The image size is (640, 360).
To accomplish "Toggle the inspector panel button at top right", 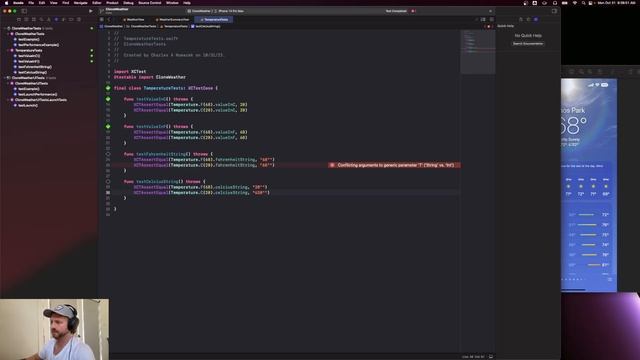I will (x=554, y=11).
